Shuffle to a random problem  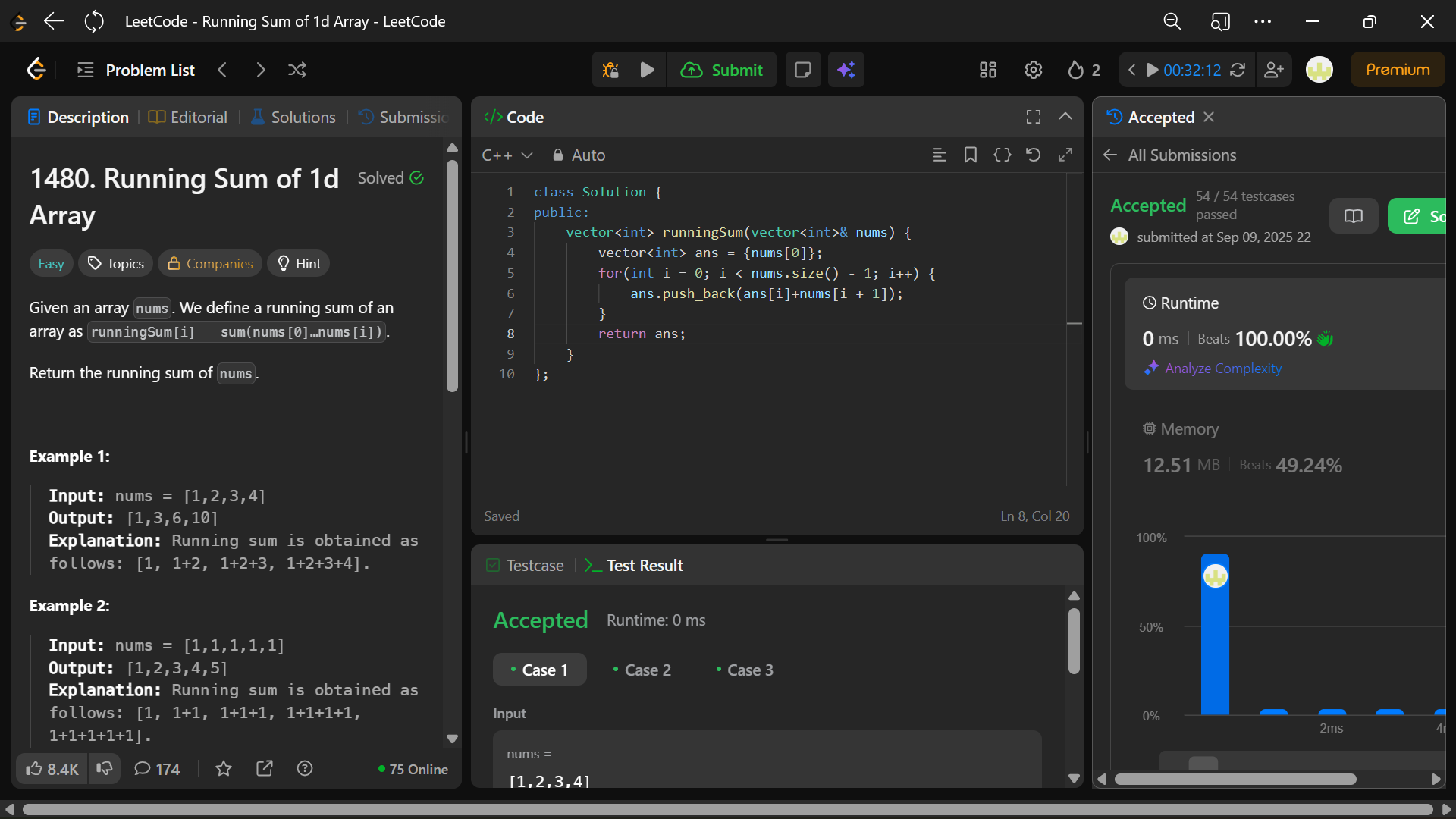(297, 70)
